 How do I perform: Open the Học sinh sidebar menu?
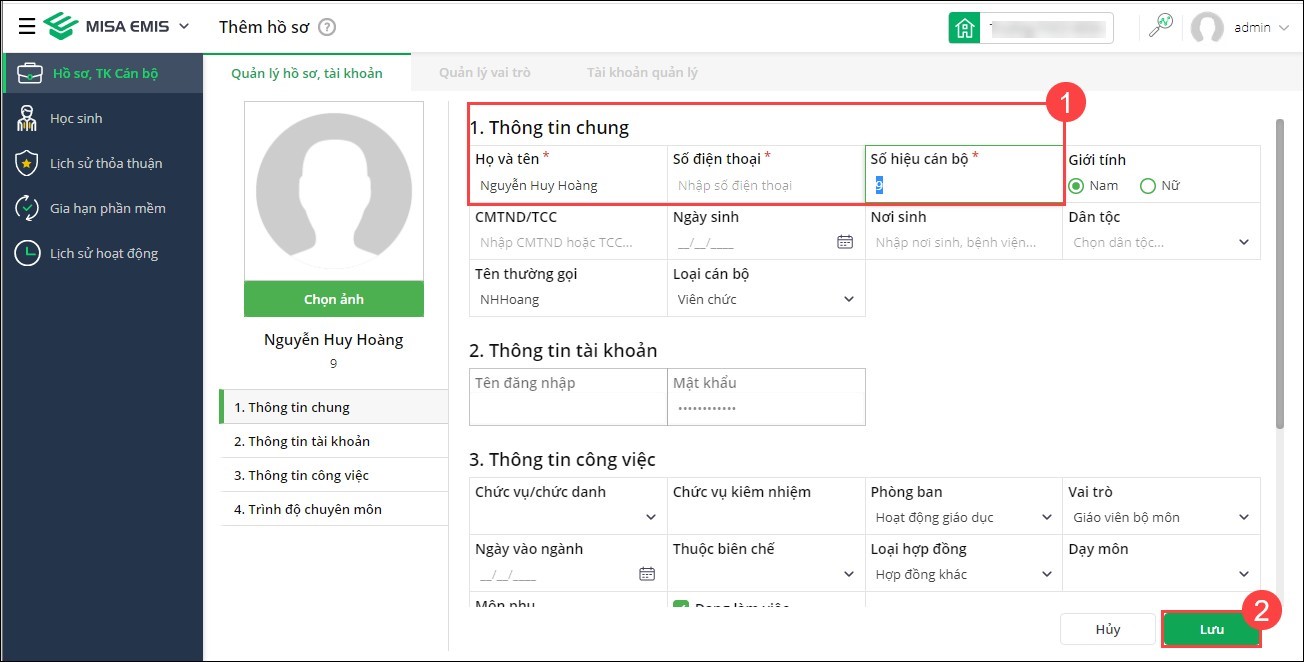click(101, 118)
